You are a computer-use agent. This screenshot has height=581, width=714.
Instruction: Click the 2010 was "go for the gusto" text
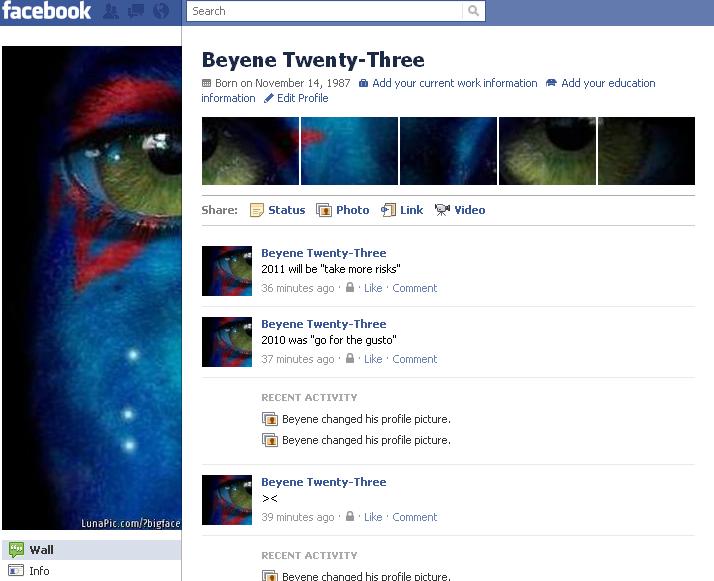tap(329, 340)
